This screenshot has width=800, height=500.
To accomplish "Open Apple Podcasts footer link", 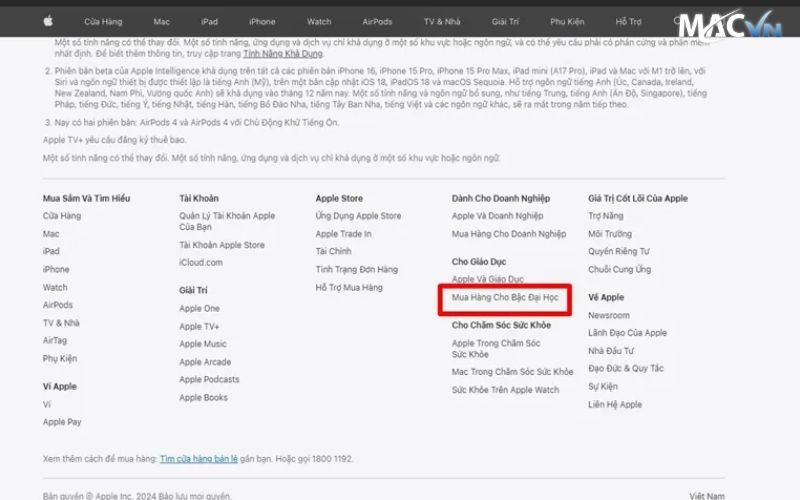I will [x=209, y=380].
